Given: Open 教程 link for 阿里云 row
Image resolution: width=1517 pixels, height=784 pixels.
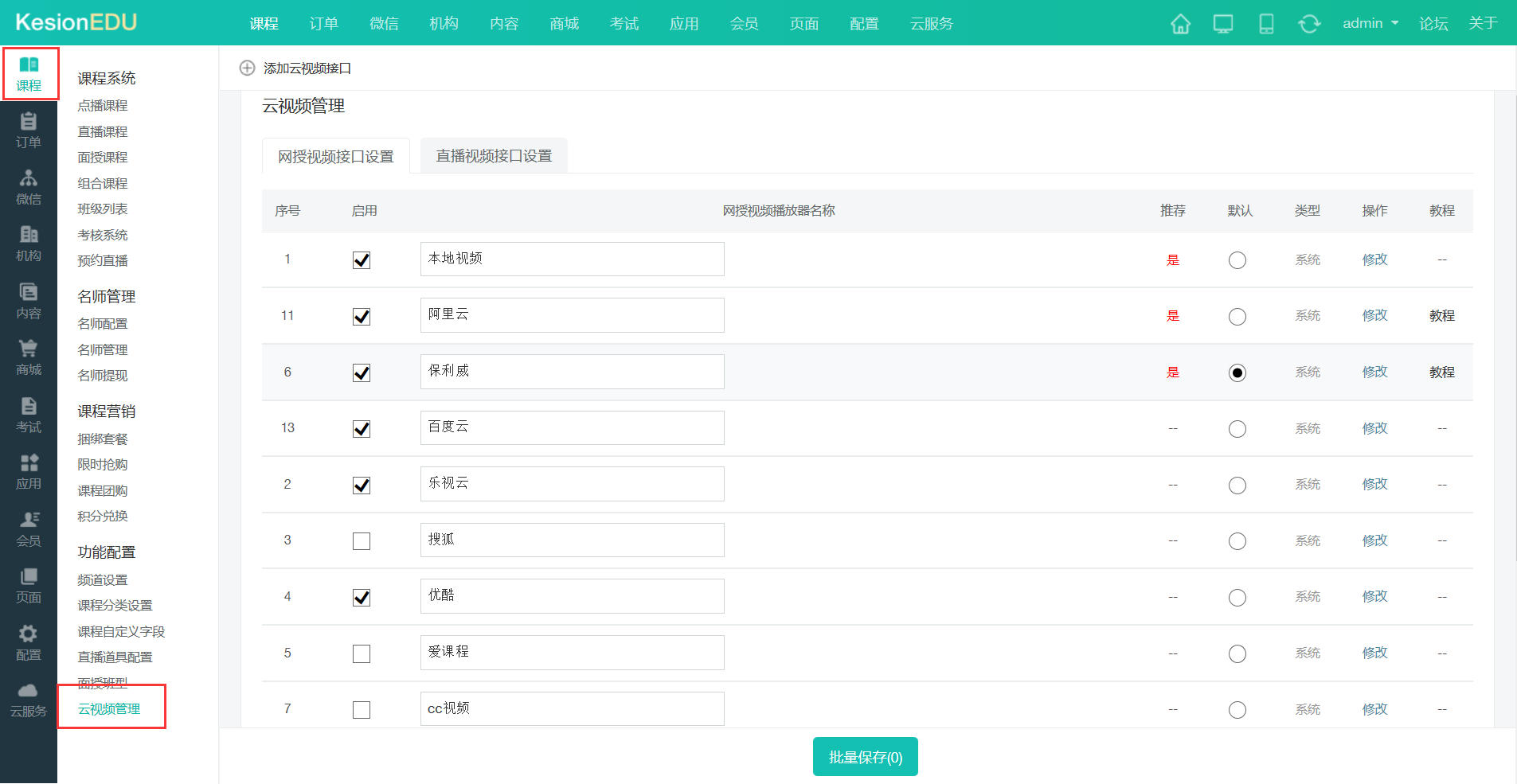Looking at the screenshot, I should [1441, 316].
